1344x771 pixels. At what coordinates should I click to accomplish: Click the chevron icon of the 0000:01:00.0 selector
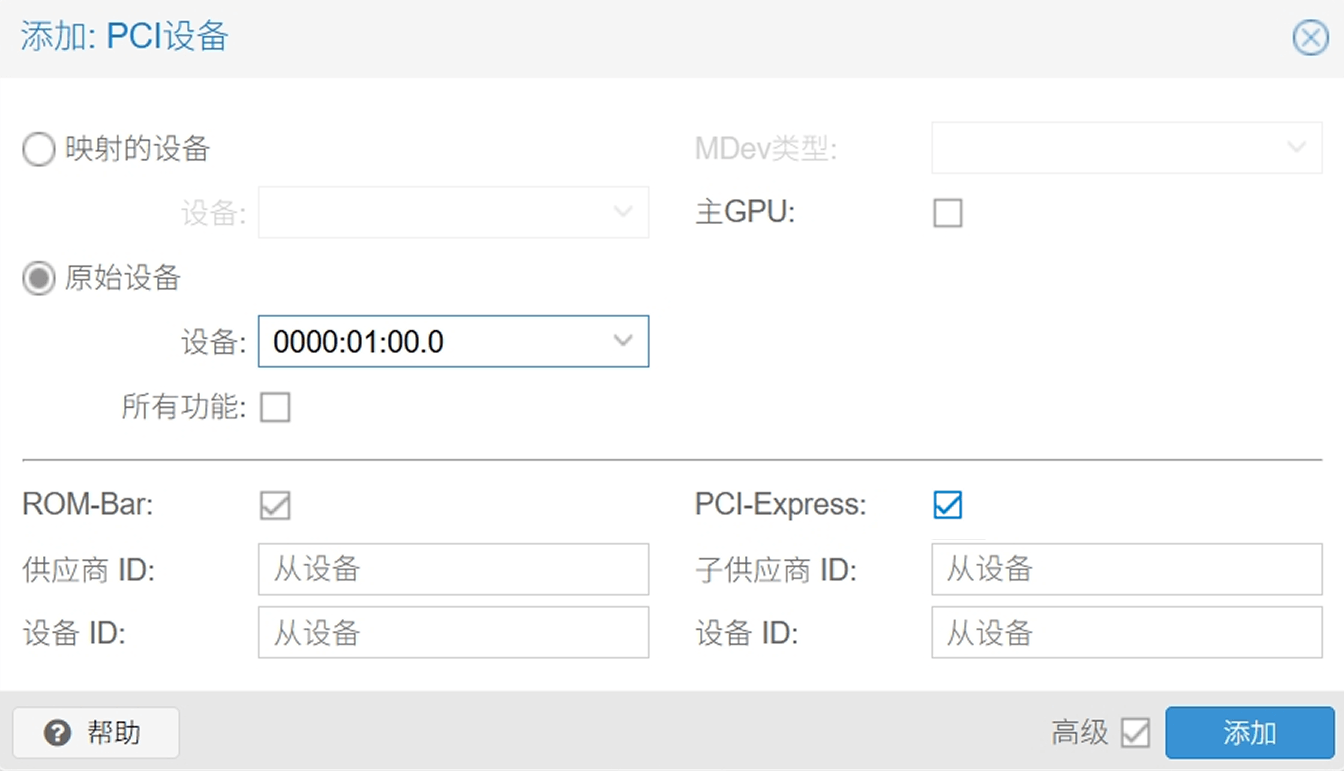623,341
